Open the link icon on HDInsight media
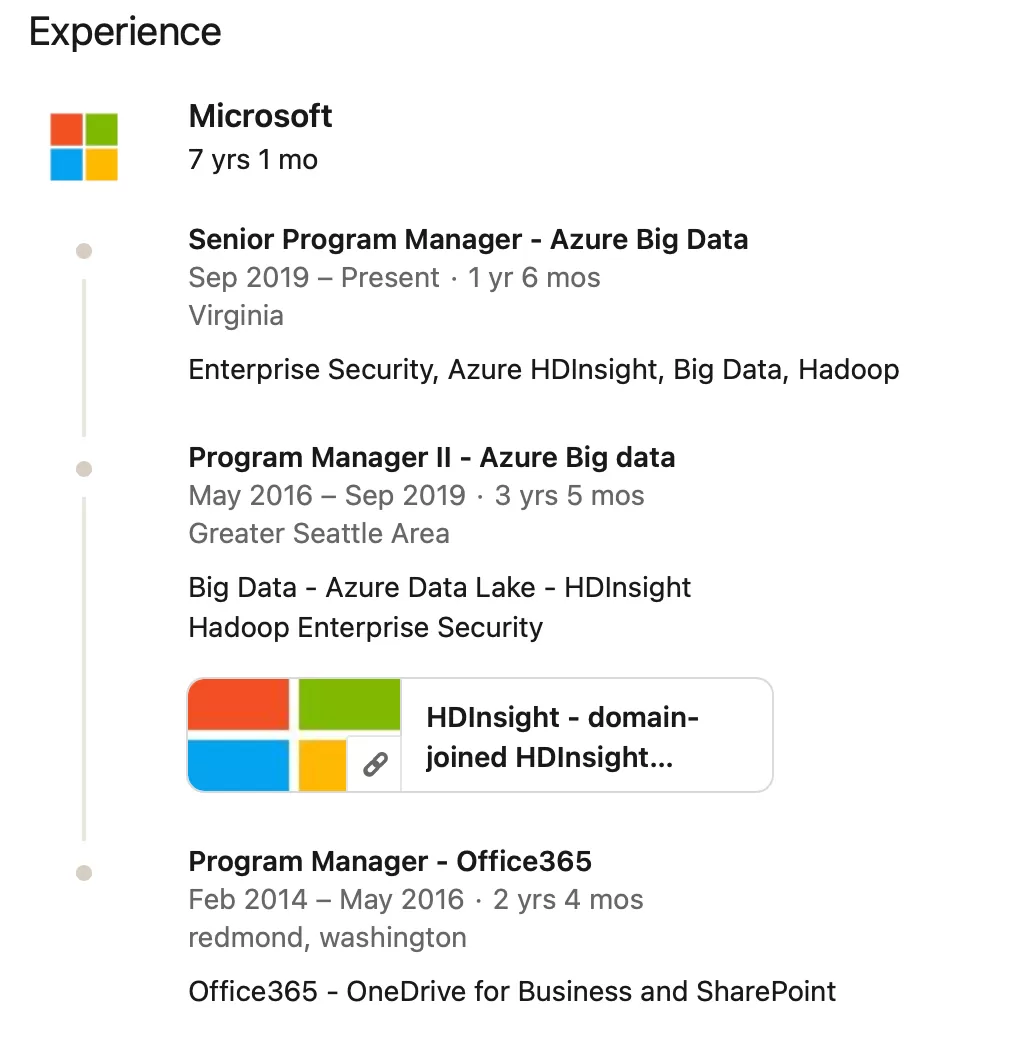Image resolution: width=1026 pixels, height=1040 pixels. pos(375,764)
